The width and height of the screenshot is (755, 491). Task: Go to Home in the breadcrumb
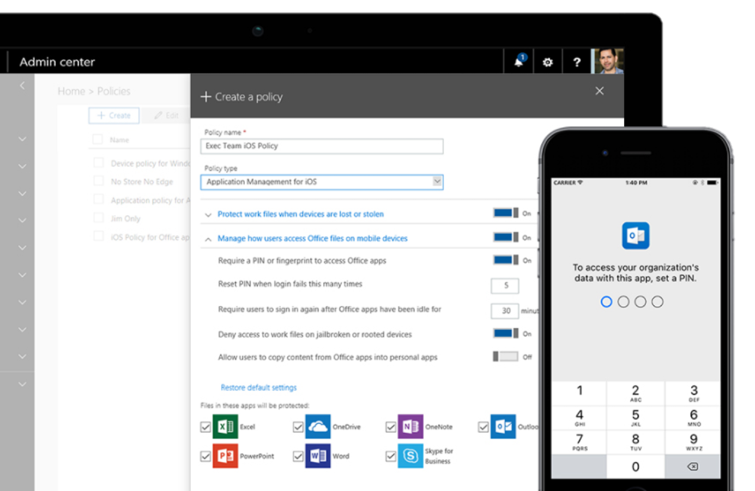[71, 91]
